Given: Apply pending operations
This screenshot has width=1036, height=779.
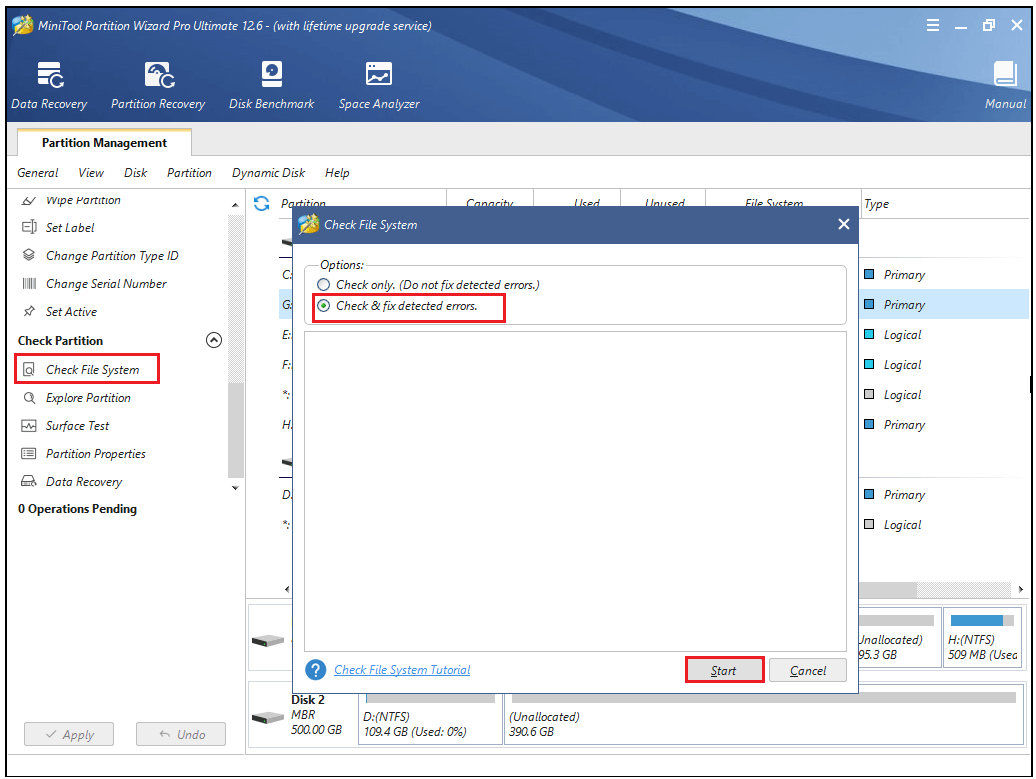Looking at the screenshot, I should click(68, 734).
